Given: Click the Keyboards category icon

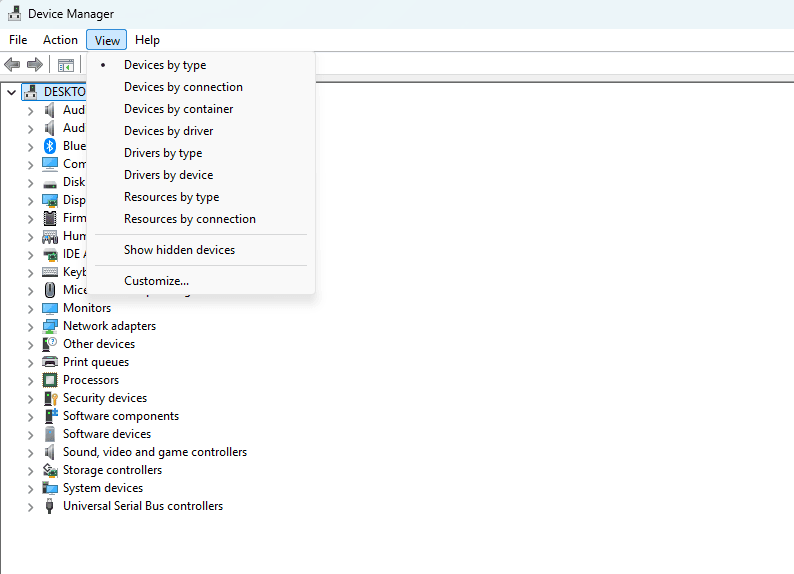Looking at the screenshot, I should coord(50,272).
